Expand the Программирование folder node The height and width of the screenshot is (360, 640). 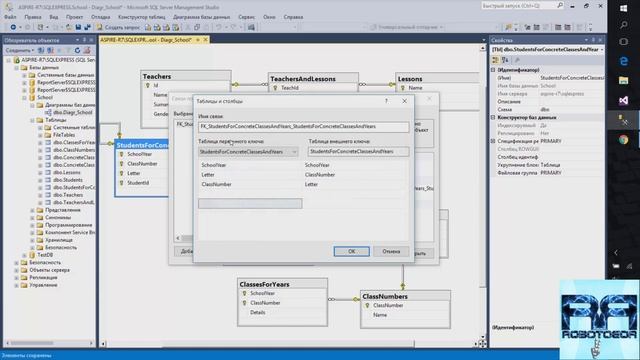[x=32, y=225]
